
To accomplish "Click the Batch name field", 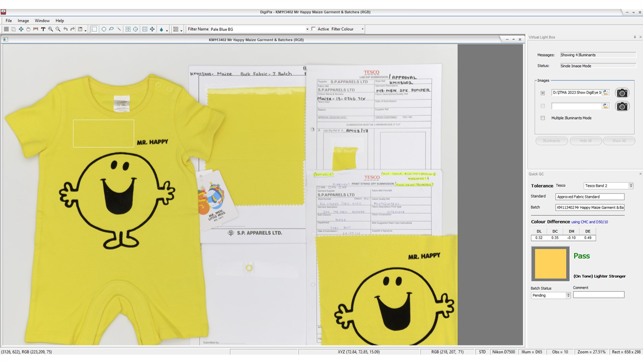I will point(590,208).
